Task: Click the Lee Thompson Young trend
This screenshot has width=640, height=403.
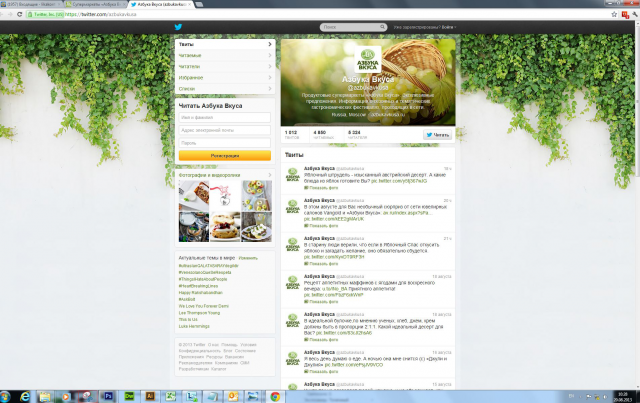Action: pos(199,313)
